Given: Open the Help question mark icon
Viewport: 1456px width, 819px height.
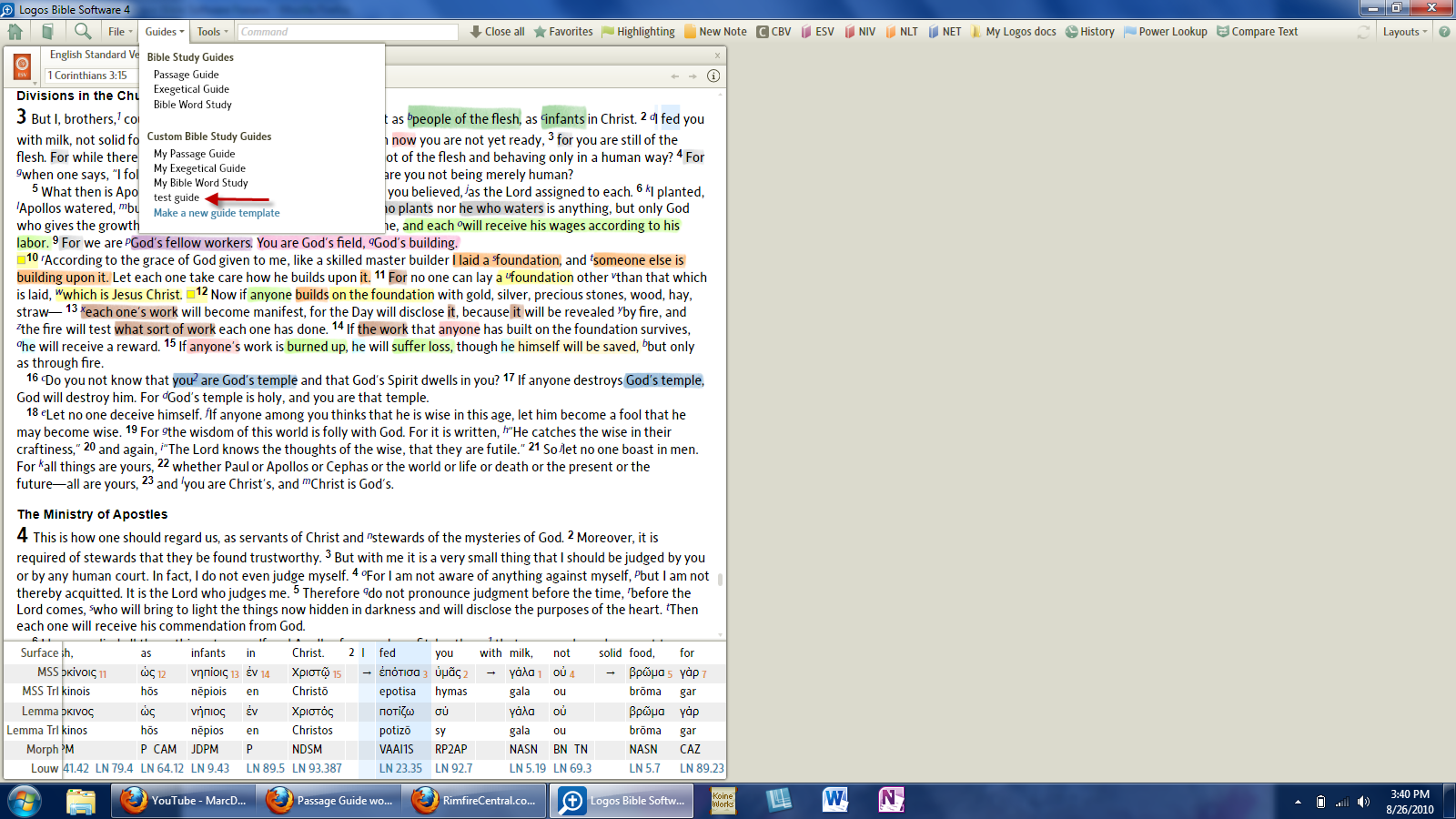Looking at the screenshot, I should [1444, 32].
